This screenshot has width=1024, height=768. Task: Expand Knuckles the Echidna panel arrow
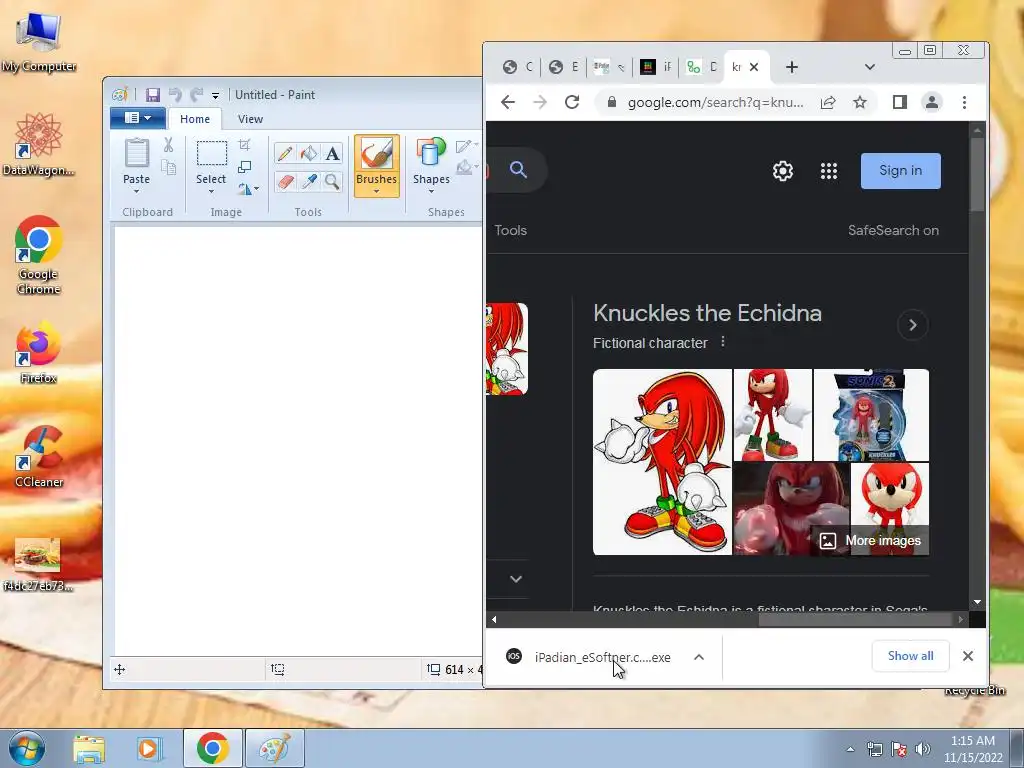click(x=913, y=325)
